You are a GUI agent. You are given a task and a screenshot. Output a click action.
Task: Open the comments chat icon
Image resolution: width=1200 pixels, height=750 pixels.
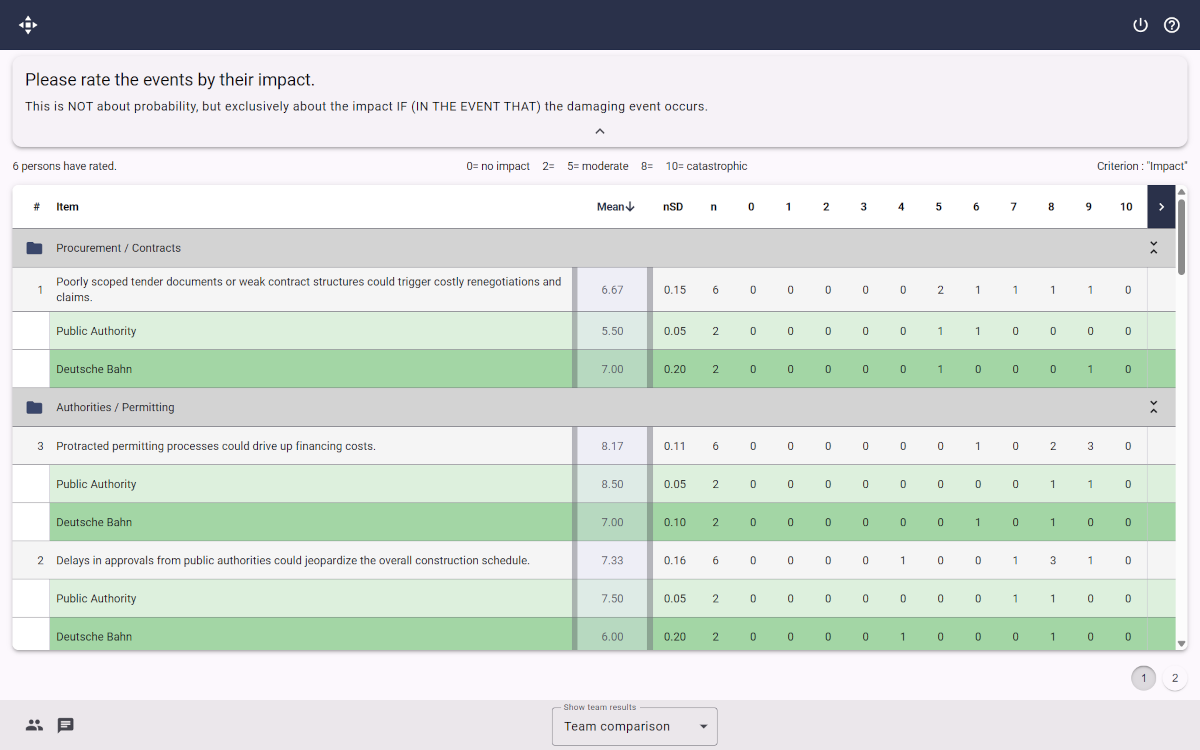(66, 725)
